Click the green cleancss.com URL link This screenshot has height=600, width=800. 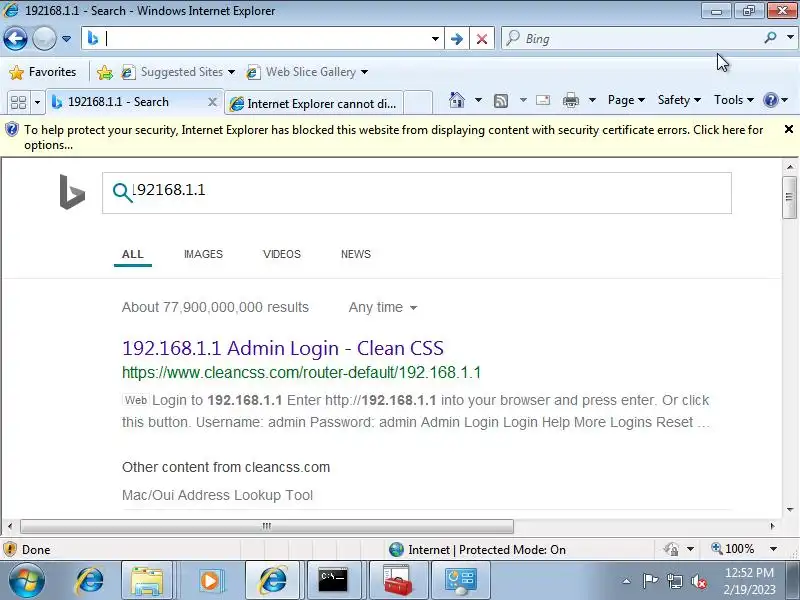[x=301, y=372]
